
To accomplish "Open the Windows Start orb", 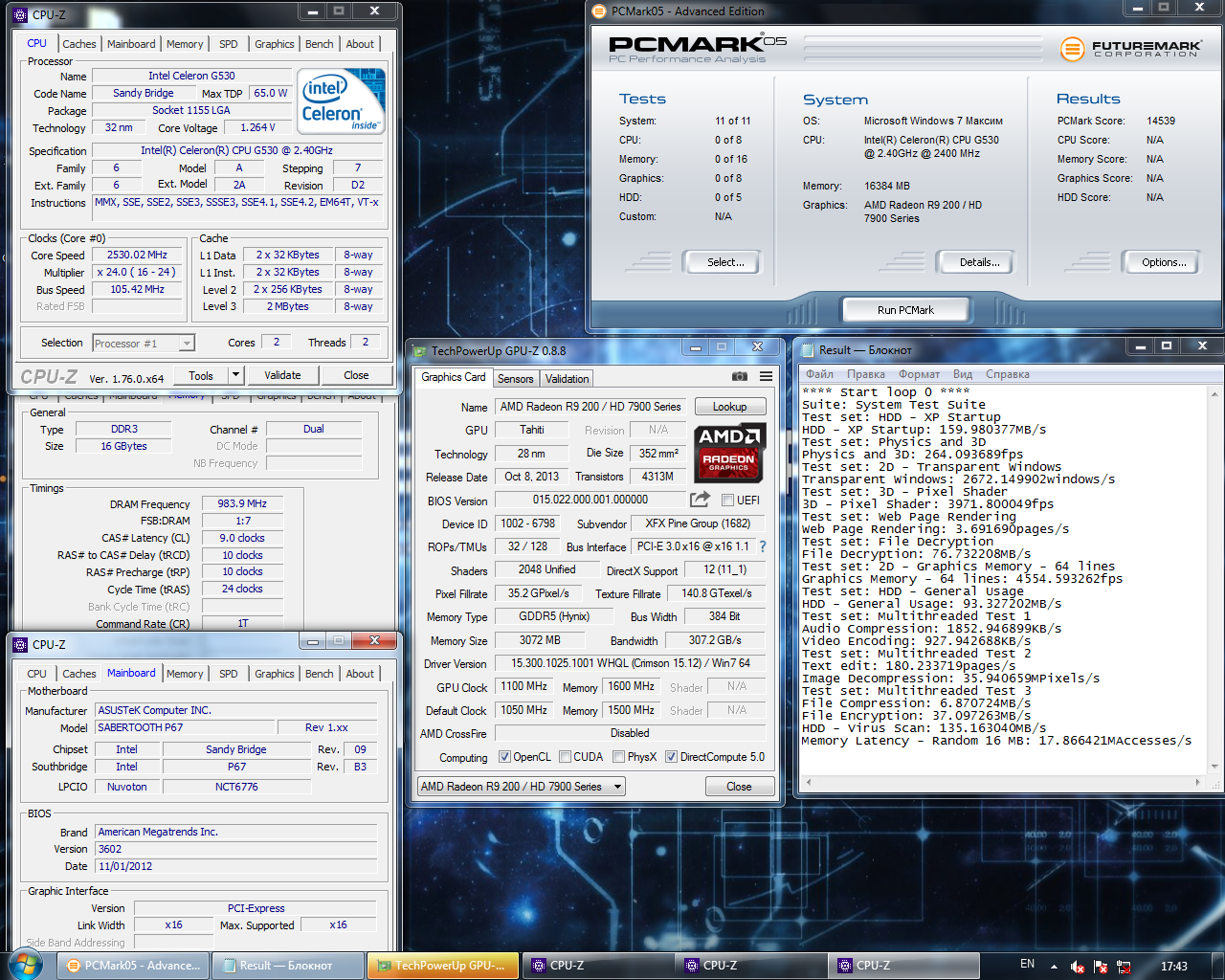I will coord(24,965).
